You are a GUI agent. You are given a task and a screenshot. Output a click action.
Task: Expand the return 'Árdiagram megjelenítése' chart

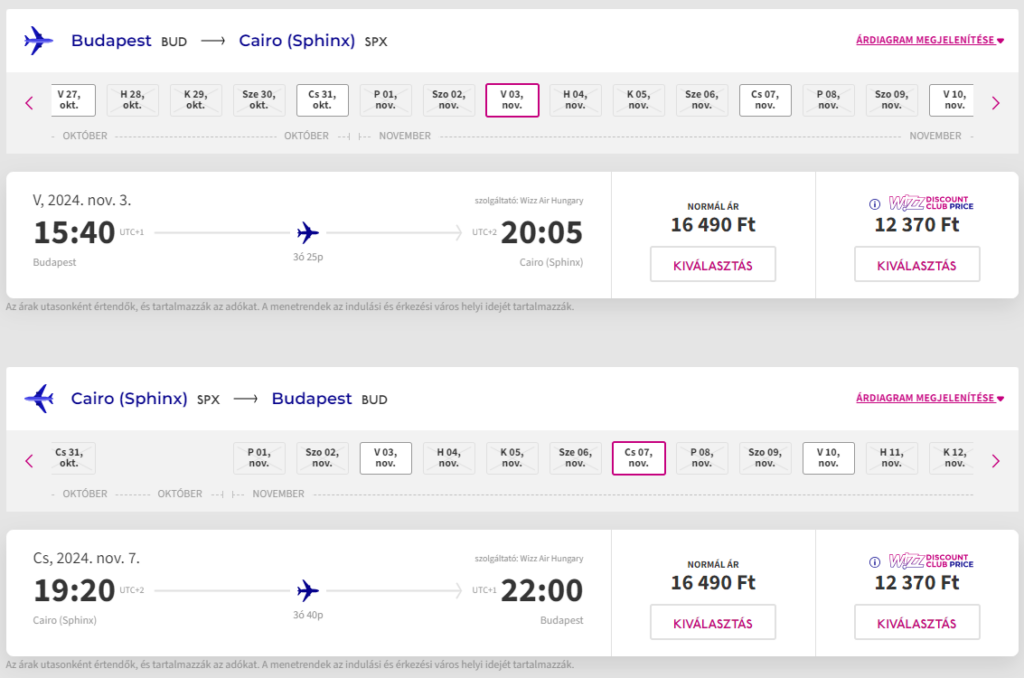pos(929,398)
